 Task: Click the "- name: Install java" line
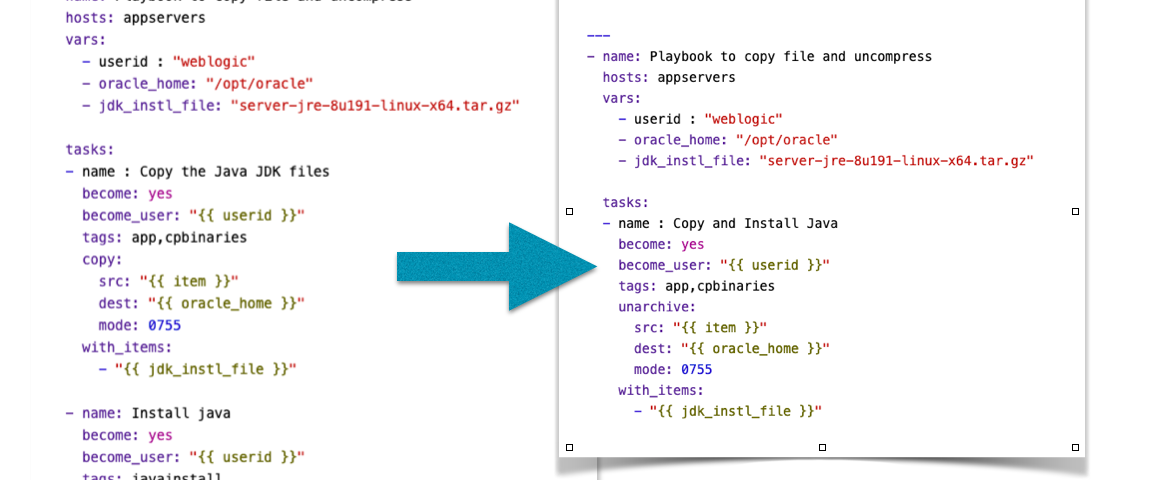click(x=148, y=413)
